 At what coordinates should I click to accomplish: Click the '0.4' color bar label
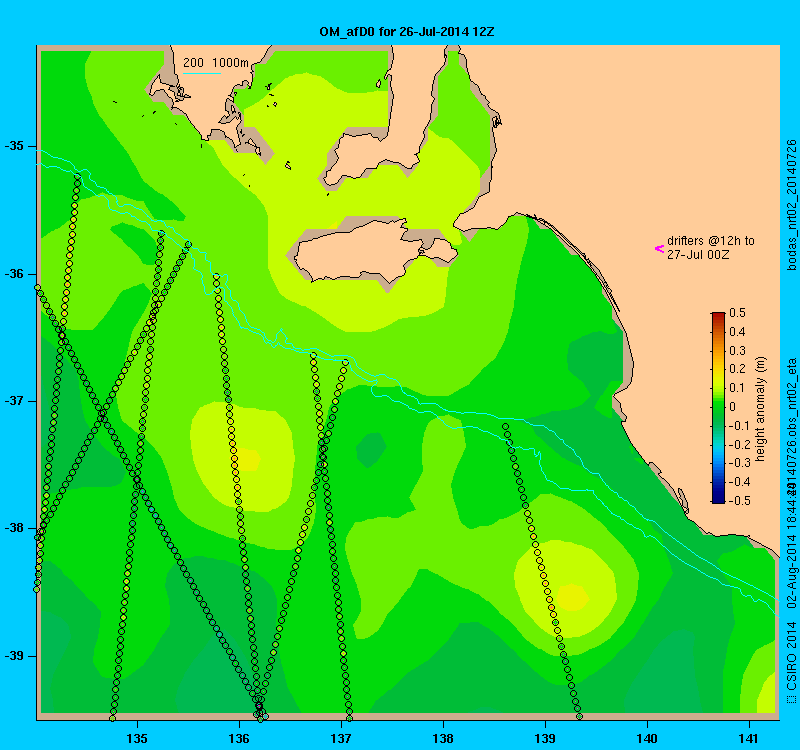[737, 332]
